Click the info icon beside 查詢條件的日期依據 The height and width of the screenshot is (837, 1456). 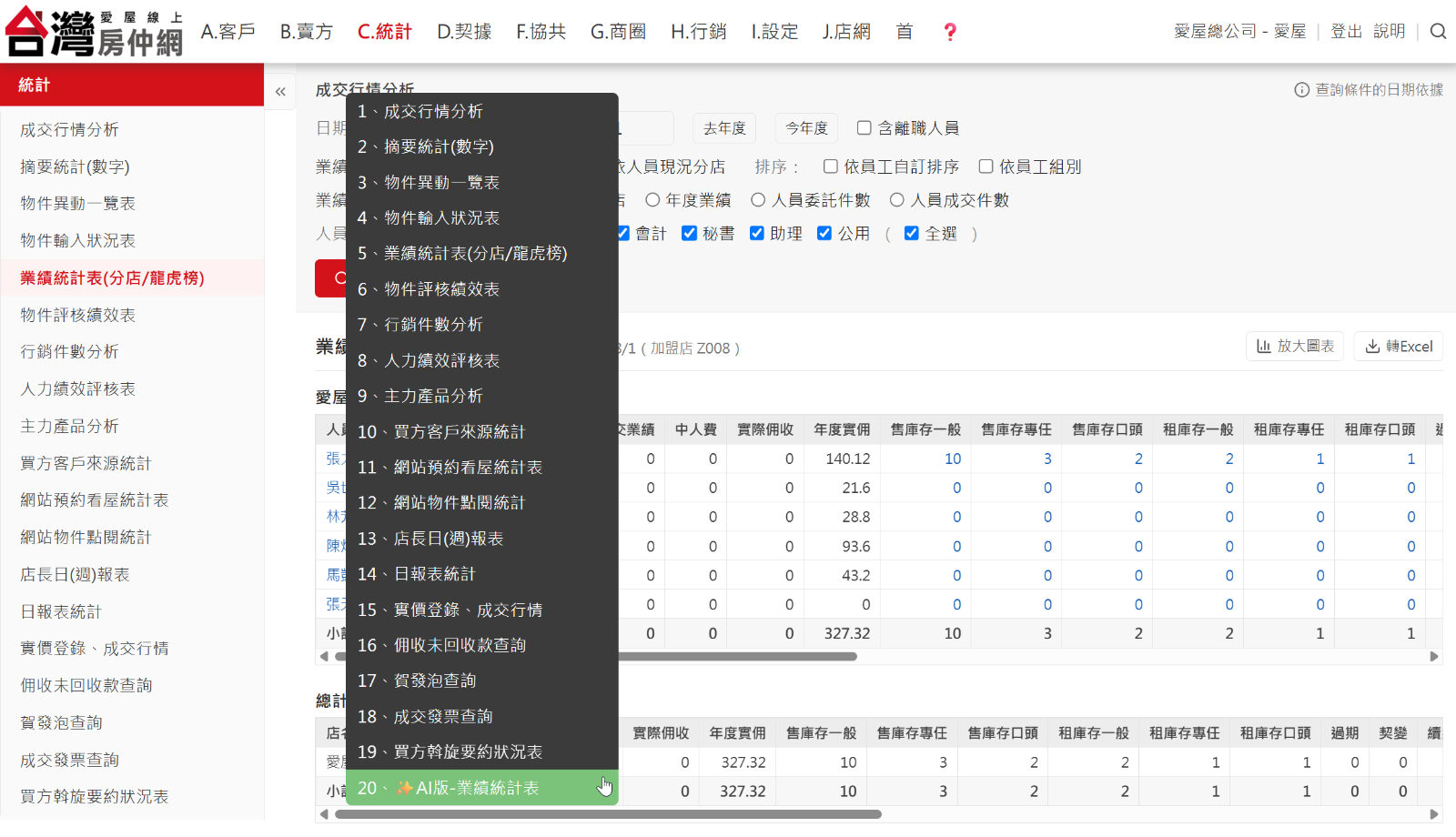click(1301, 90)
